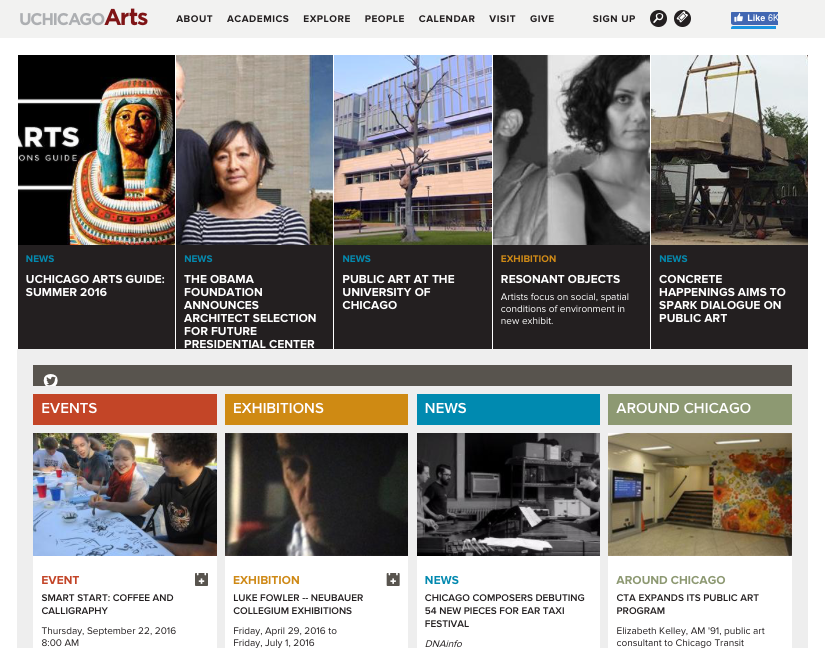Go to UChicago Arts logo home

tap(84, 18)
